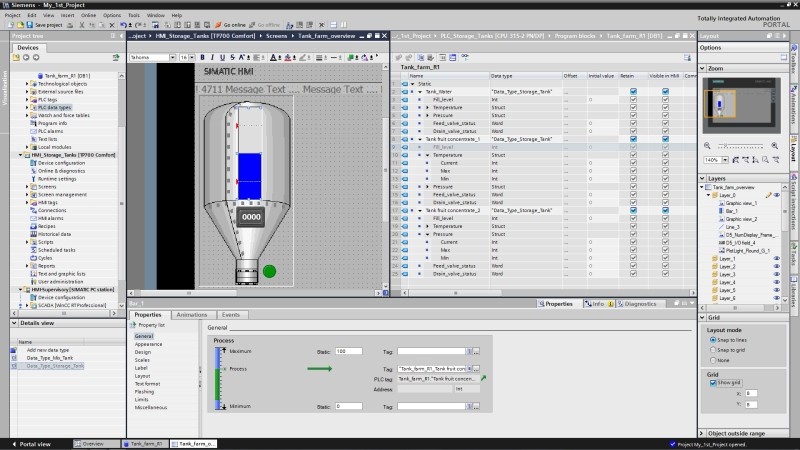Open the Options menu
The image size is (800, 450).
pos(112,15)
